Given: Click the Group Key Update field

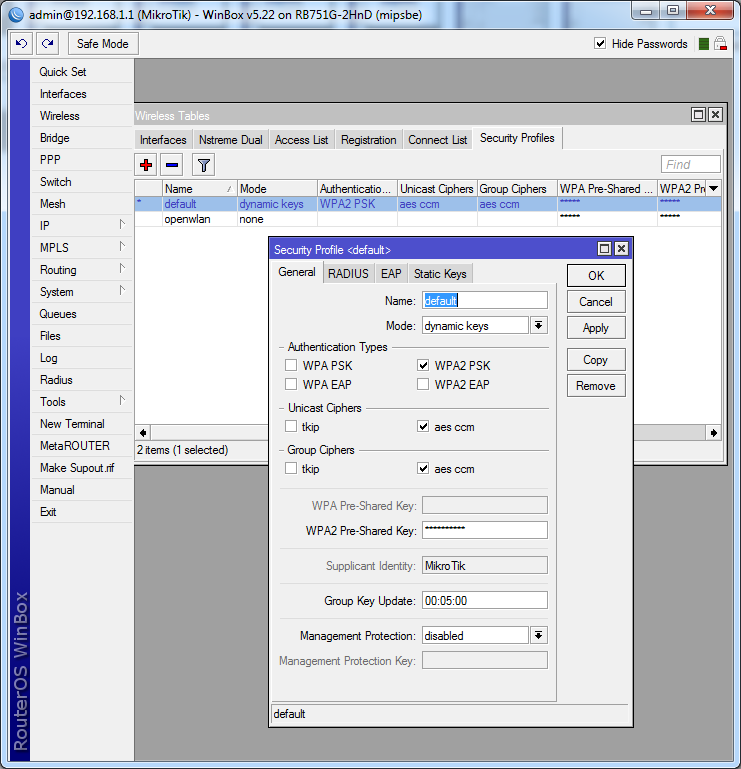Looking at the screenshot, I should [x=485, y=600].
